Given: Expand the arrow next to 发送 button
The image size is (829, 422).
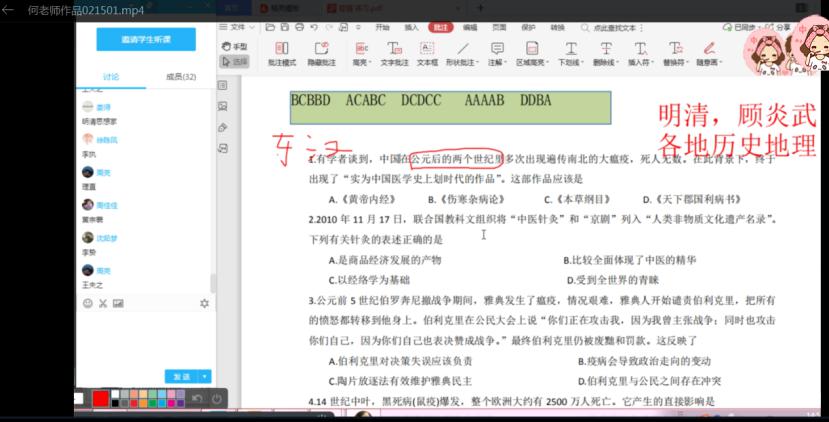Looking at the screenshot, I should point(206,377).
